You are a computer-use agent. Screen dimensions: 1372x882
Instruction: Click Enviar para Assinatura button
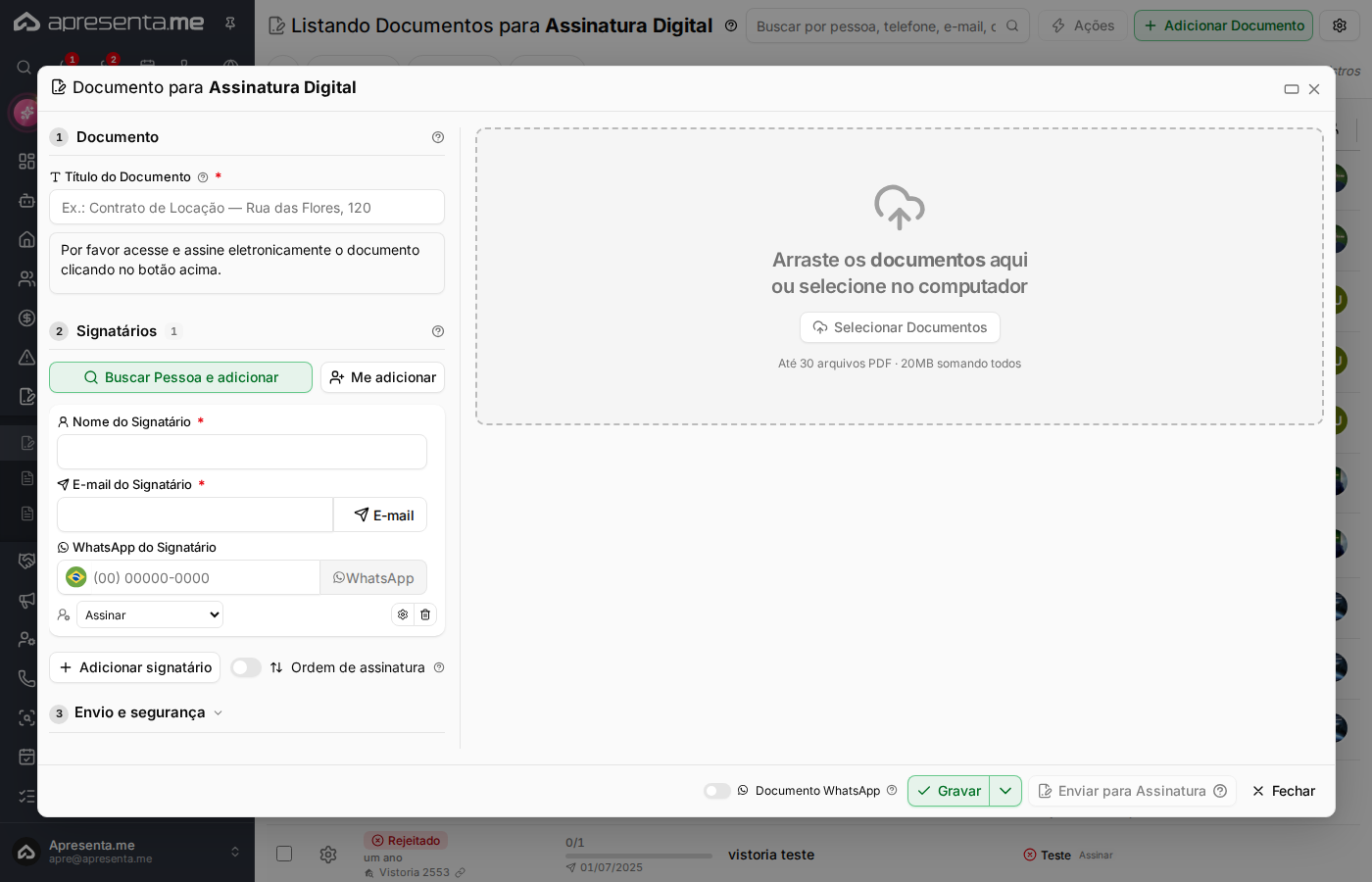pos(1132,791)
